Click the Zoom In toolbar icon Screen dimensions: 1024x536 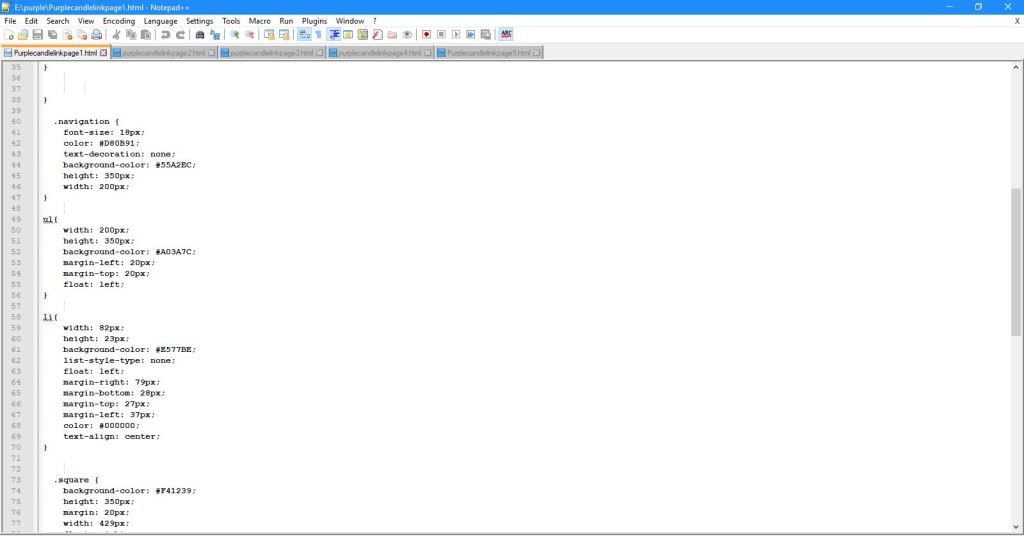235,34
